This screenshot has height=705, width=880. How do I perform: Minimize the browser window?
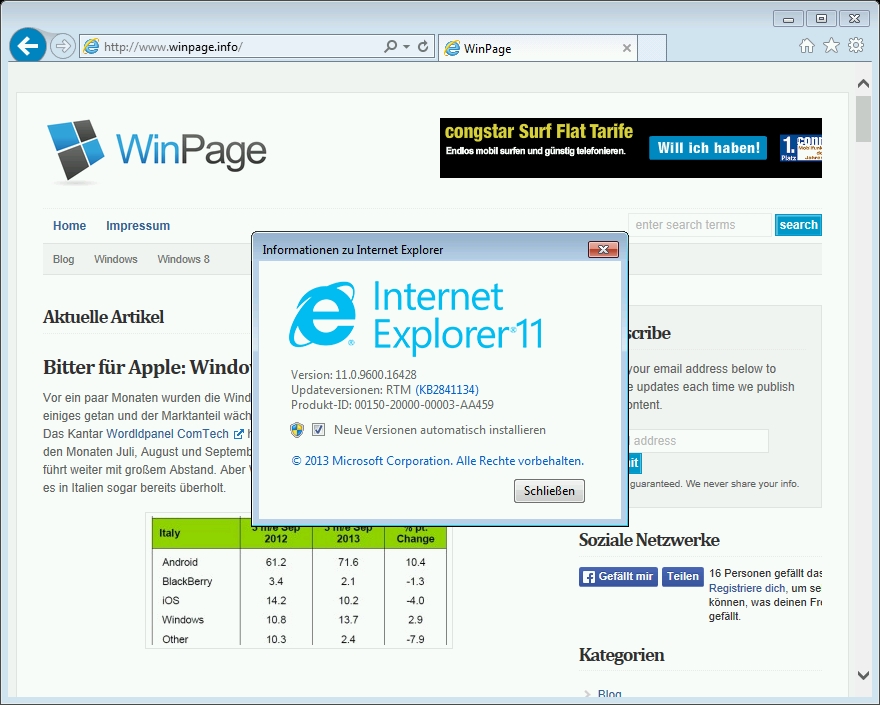[788, 19]
